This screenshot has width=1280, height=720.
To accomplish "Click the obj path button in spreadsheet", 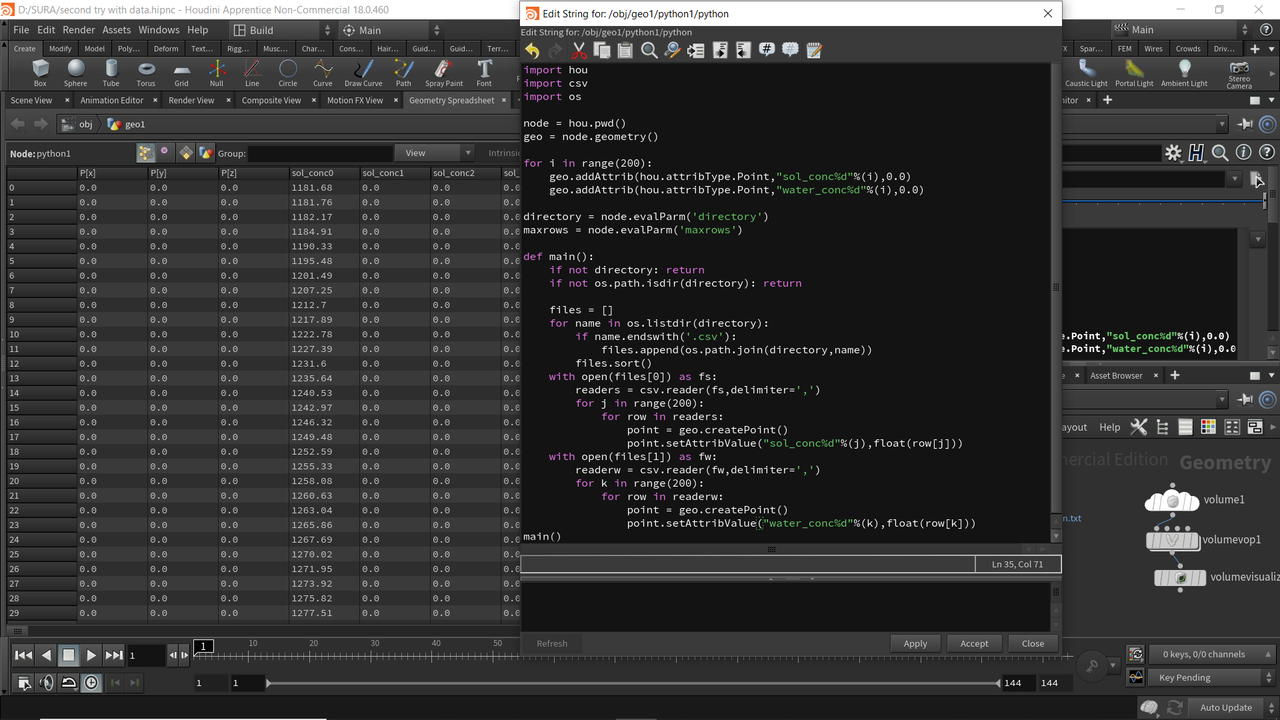I will click(78, 124).
